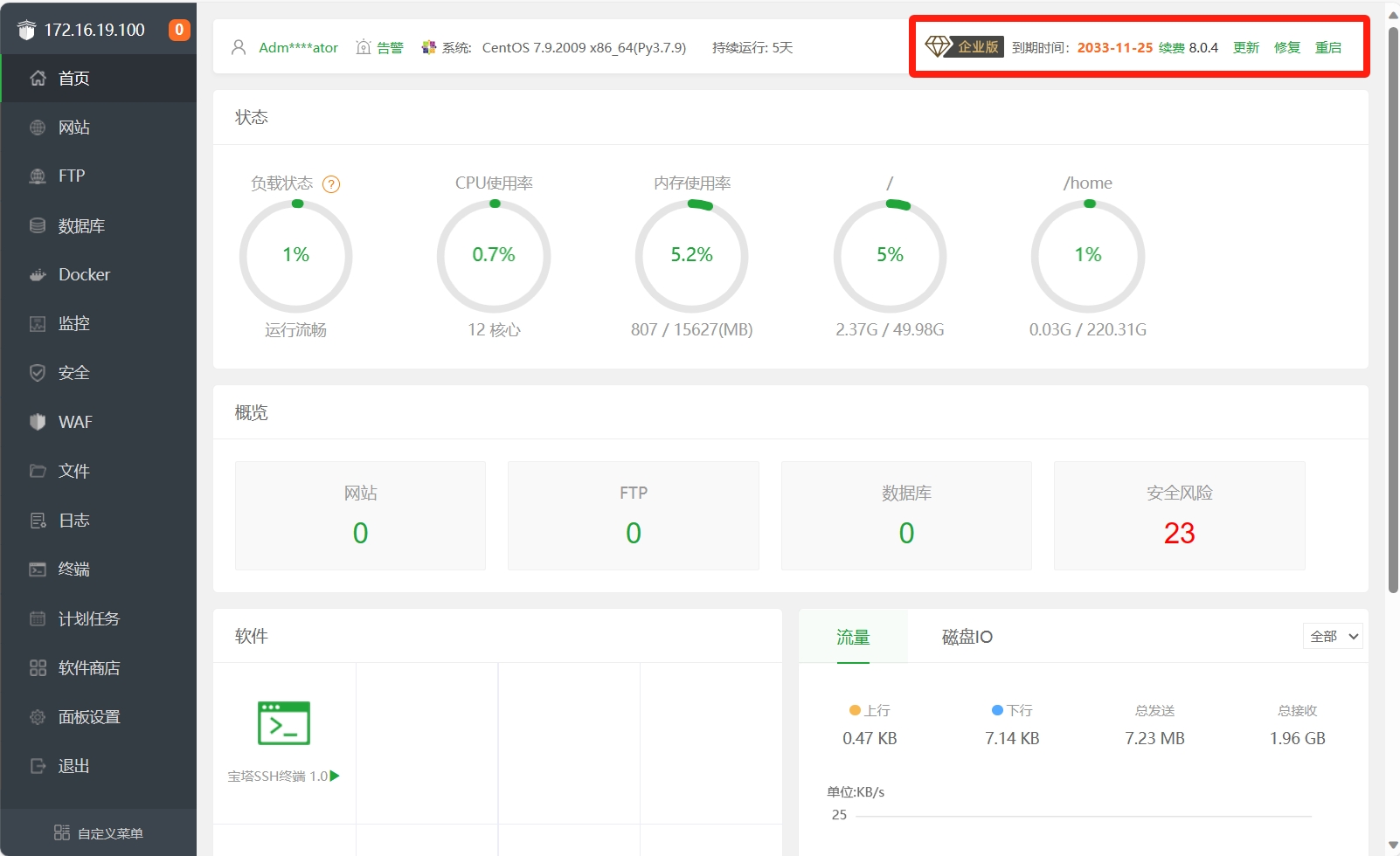Image resolution: width=1400 pixels, height=856 pixels.
Task: Click the 重启 restart link
Action: pyautogui.click(x=1327, y=47)
